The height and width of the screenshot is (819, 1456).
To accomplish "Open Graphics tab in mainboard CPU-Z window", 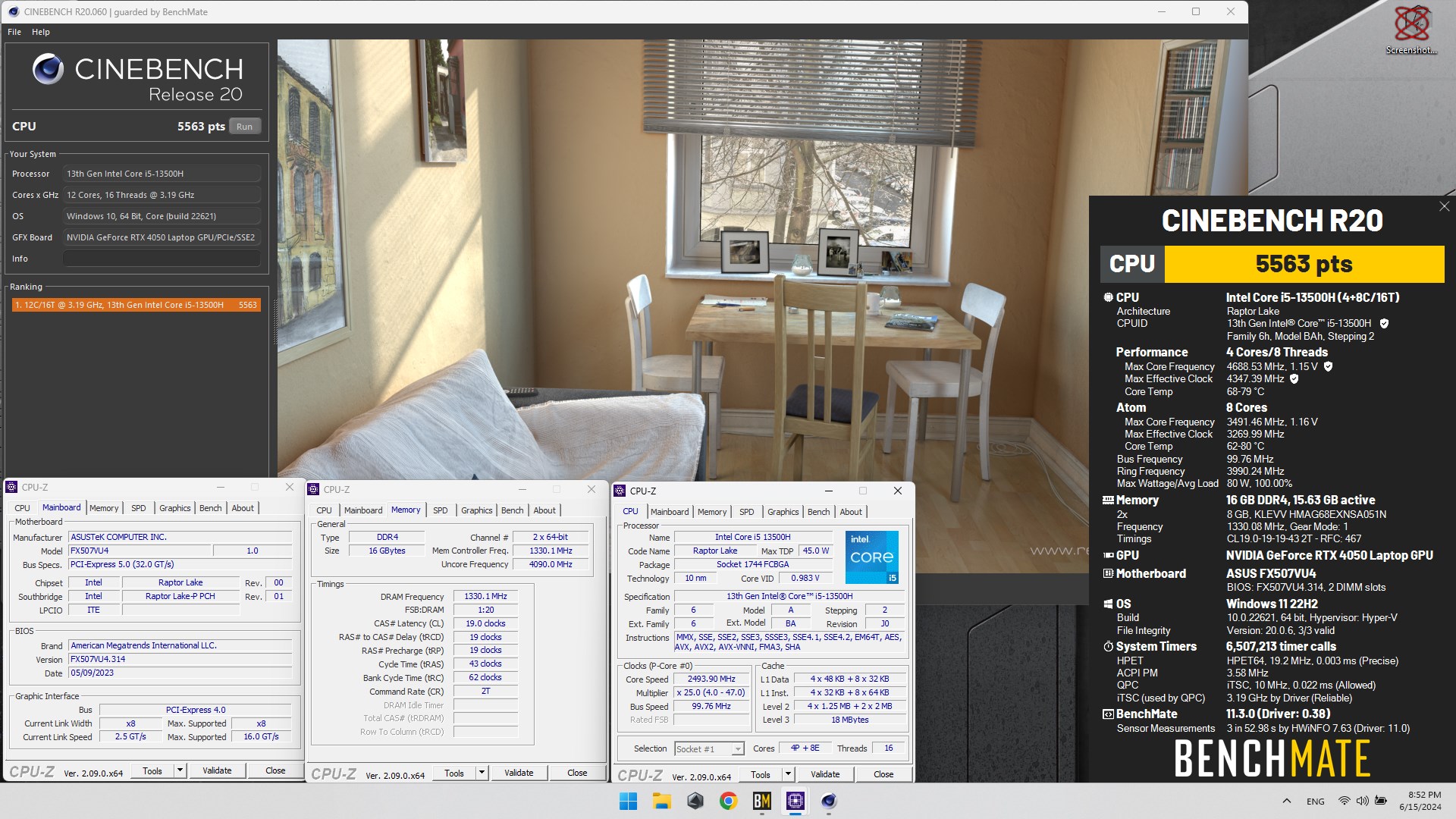I will (x=175, y=508).
